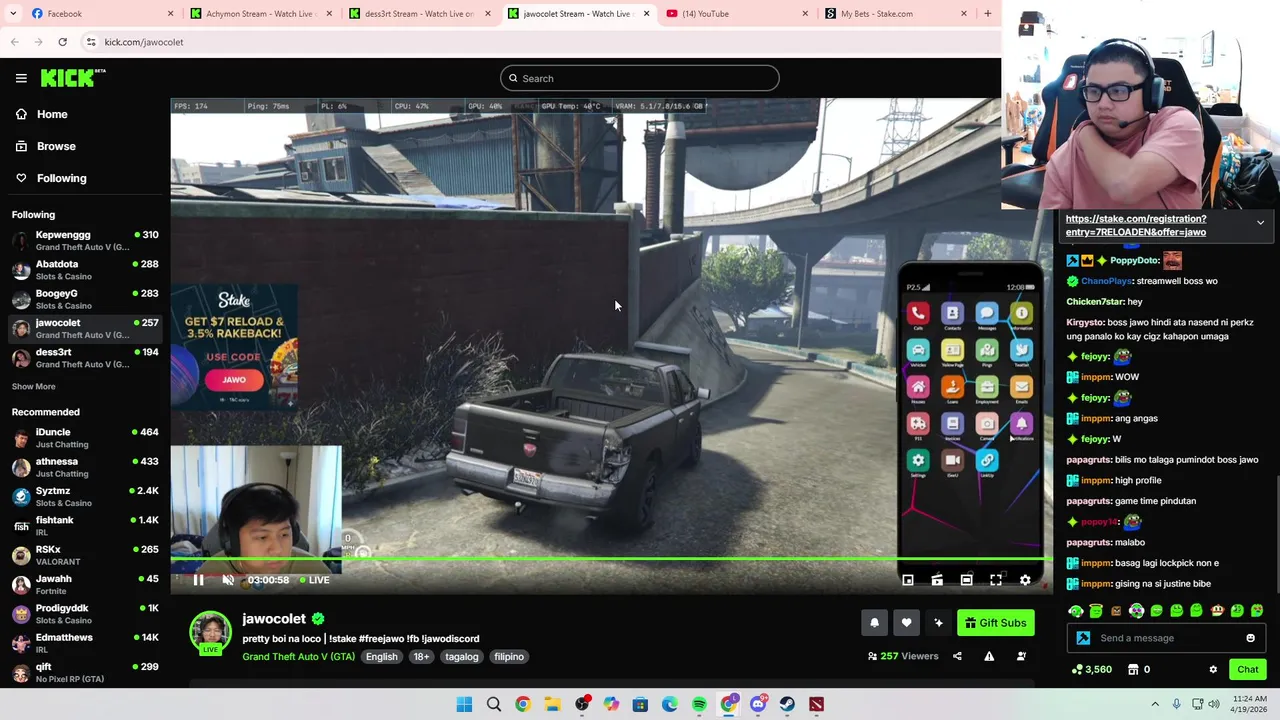Image resolution: width=1280 pixels, height=720 pixels.
Task: View 3,560 channel points
Action: click(x=1091, y=670)
